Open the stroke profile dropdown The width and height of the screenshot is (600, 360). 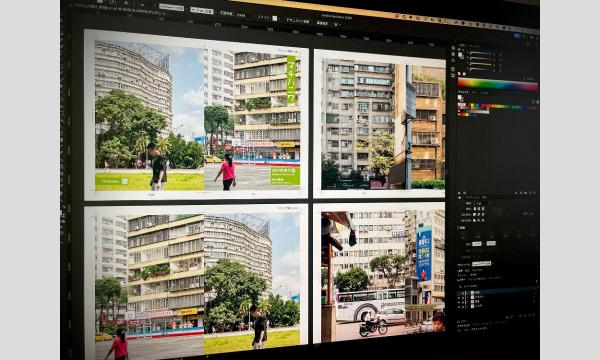pos(481,264)
